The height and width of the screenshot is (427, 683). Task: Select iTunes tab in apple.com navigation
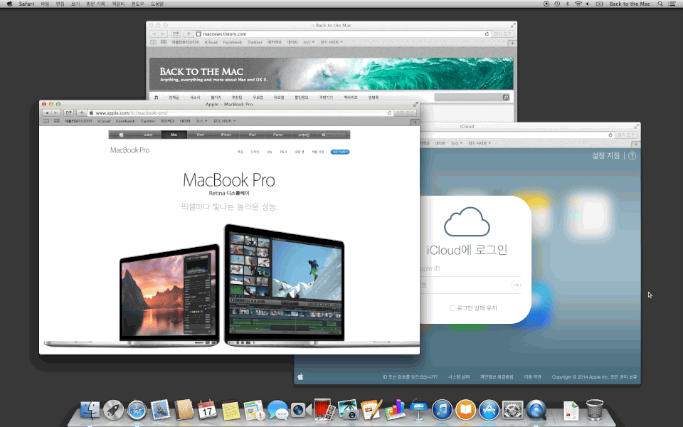tap(278, 135)
